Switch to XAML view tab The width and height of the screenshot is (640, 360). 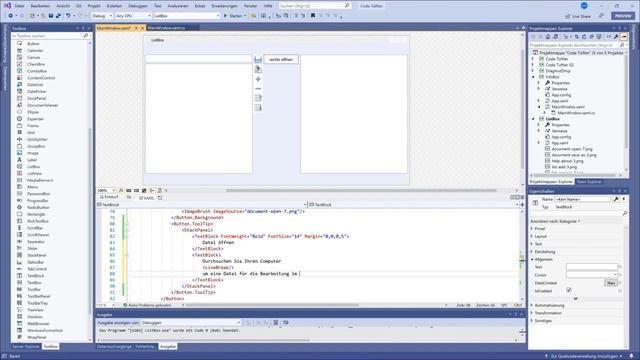click(147, 198)
